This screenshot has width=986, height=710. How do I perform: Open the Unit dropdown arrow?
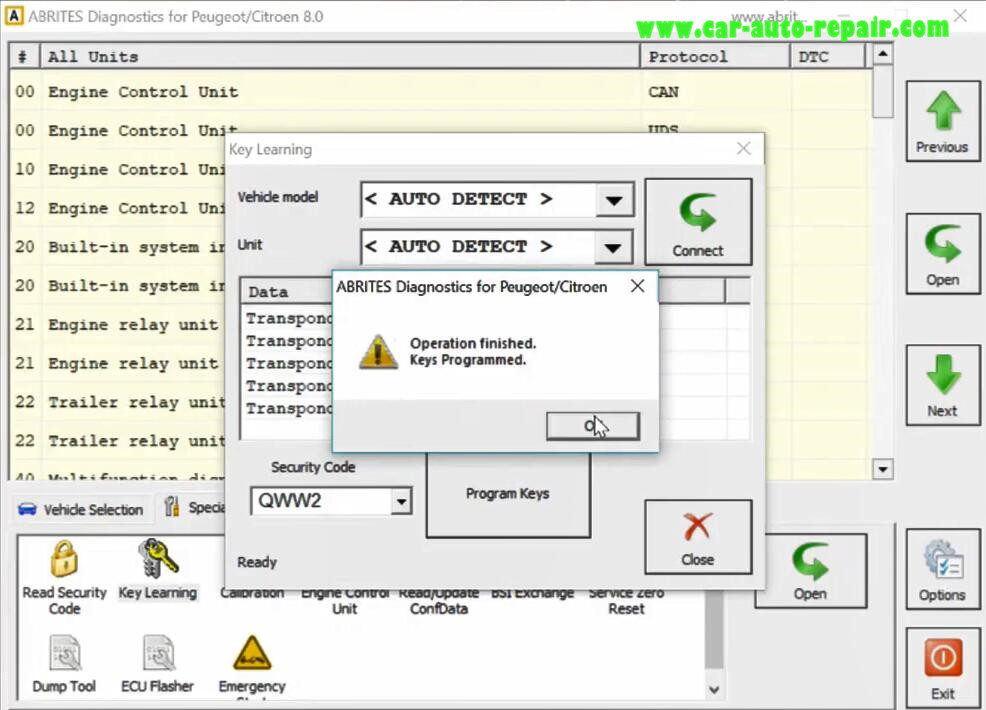(614, 247)
